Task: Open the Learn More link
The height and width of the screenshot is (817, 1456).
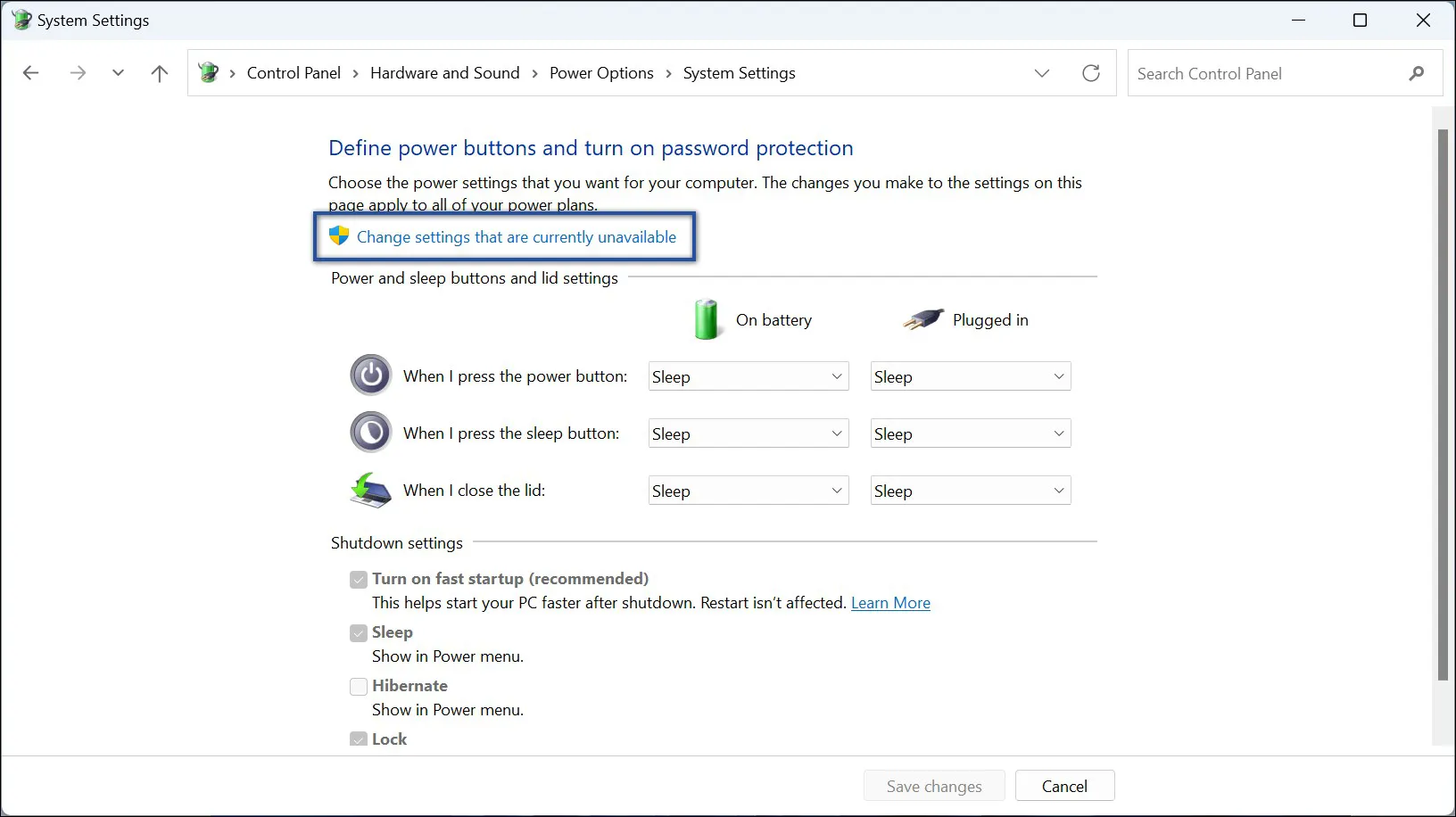Action: tap(890, 603)
